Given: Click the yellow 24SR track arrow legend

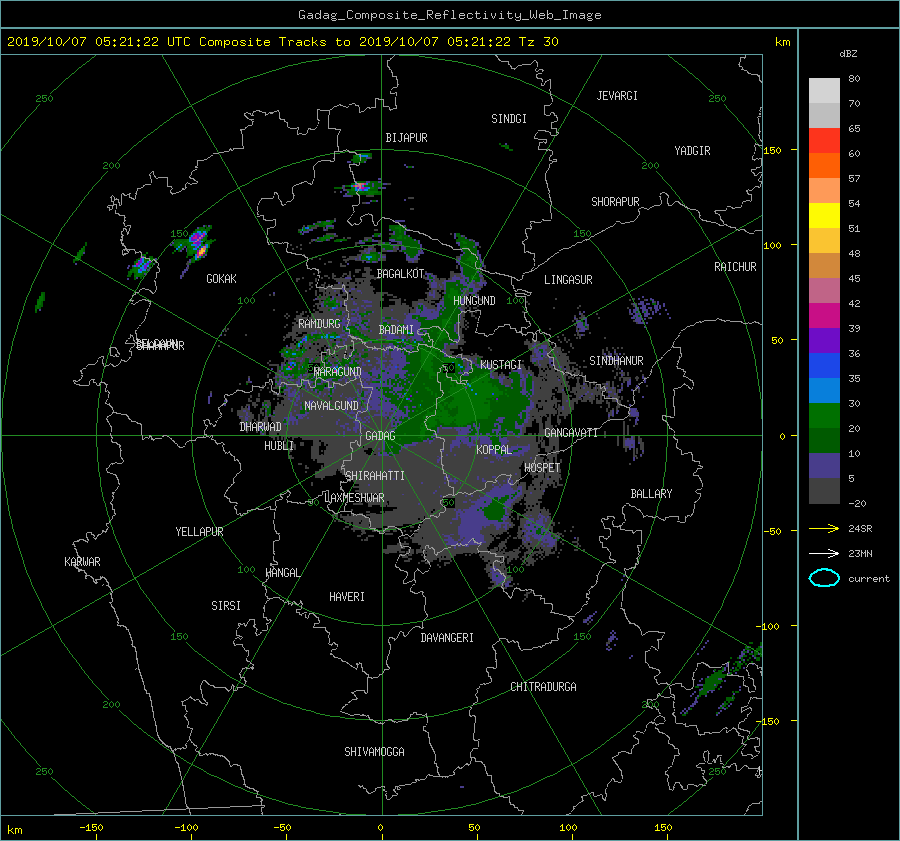Looking at the screenshot, I should coord(824,528).
